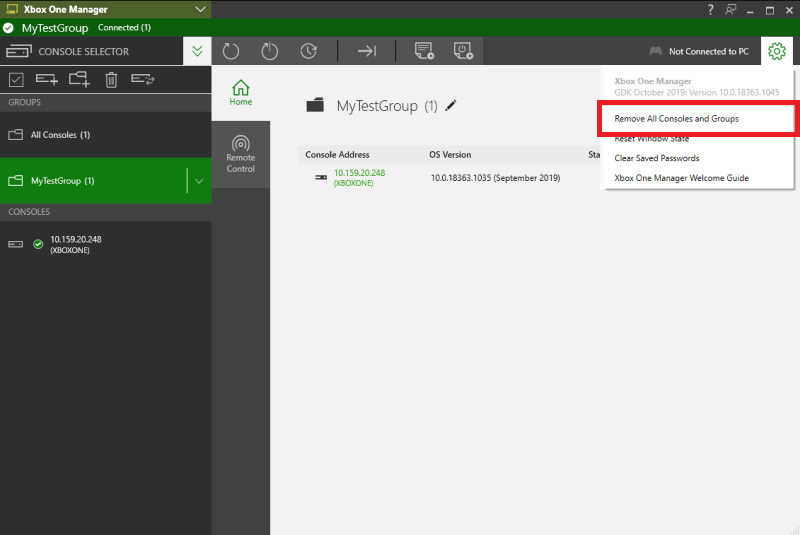This screenshot has height=535, width=800.
Task: Choose Remove All Consoles and Groups
Action: tap(677, 118)
